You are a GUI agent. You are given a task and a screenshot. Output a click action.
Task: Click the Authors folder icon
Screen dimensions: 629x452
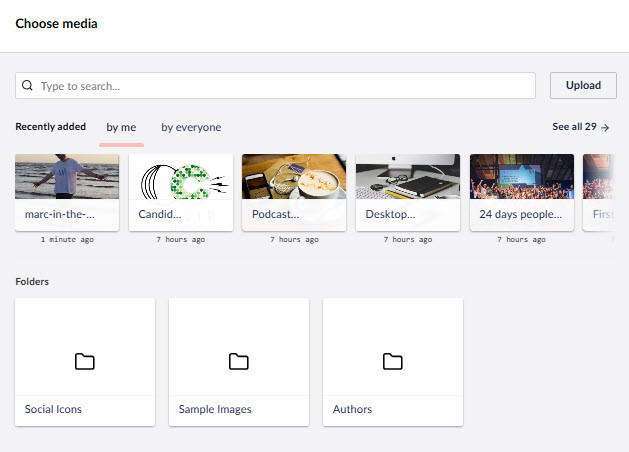click(393, 361)
